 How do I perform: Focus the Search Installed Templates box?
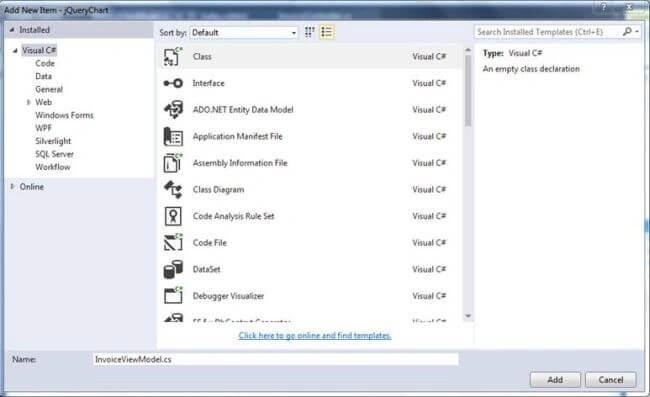pyautogui.click(x=548, y=31)
